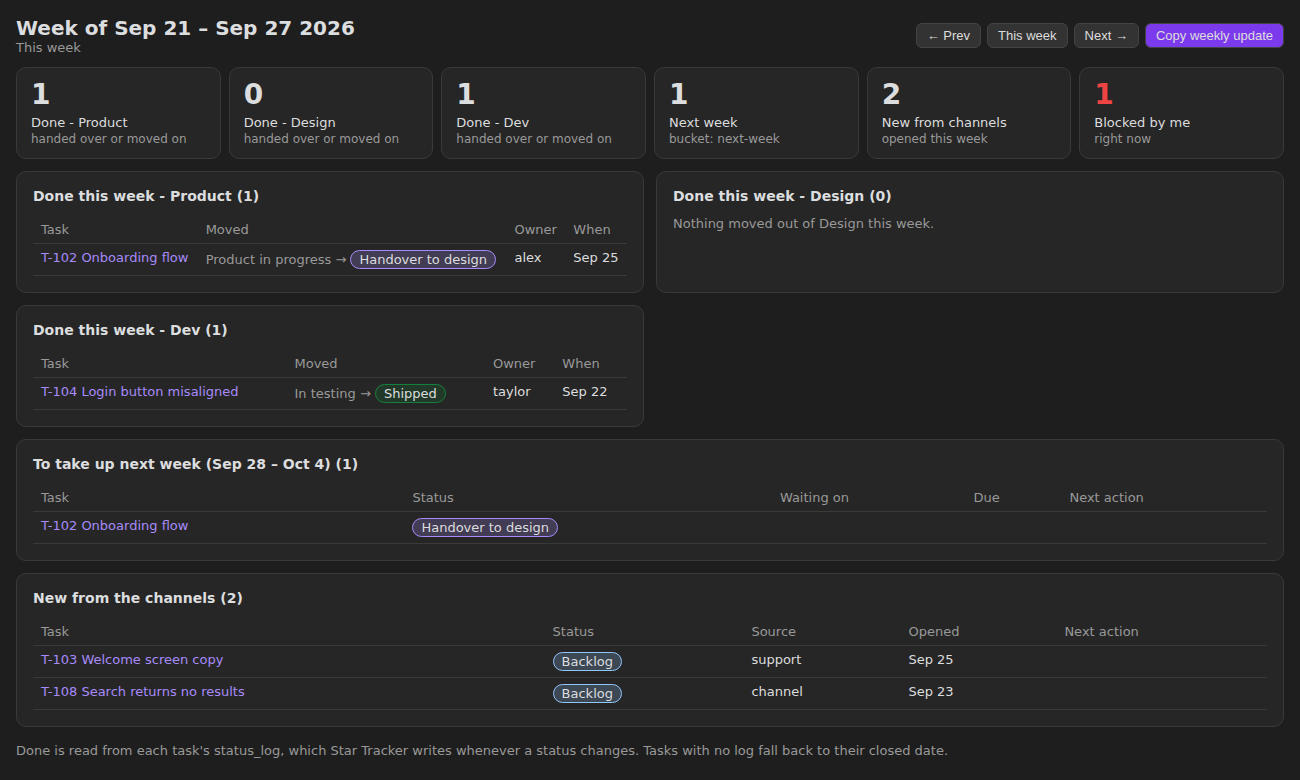Click the Sep 25 date in the T-102 Product row
The height and width of the screenshot is (780, 1300).
coord(596,258)
